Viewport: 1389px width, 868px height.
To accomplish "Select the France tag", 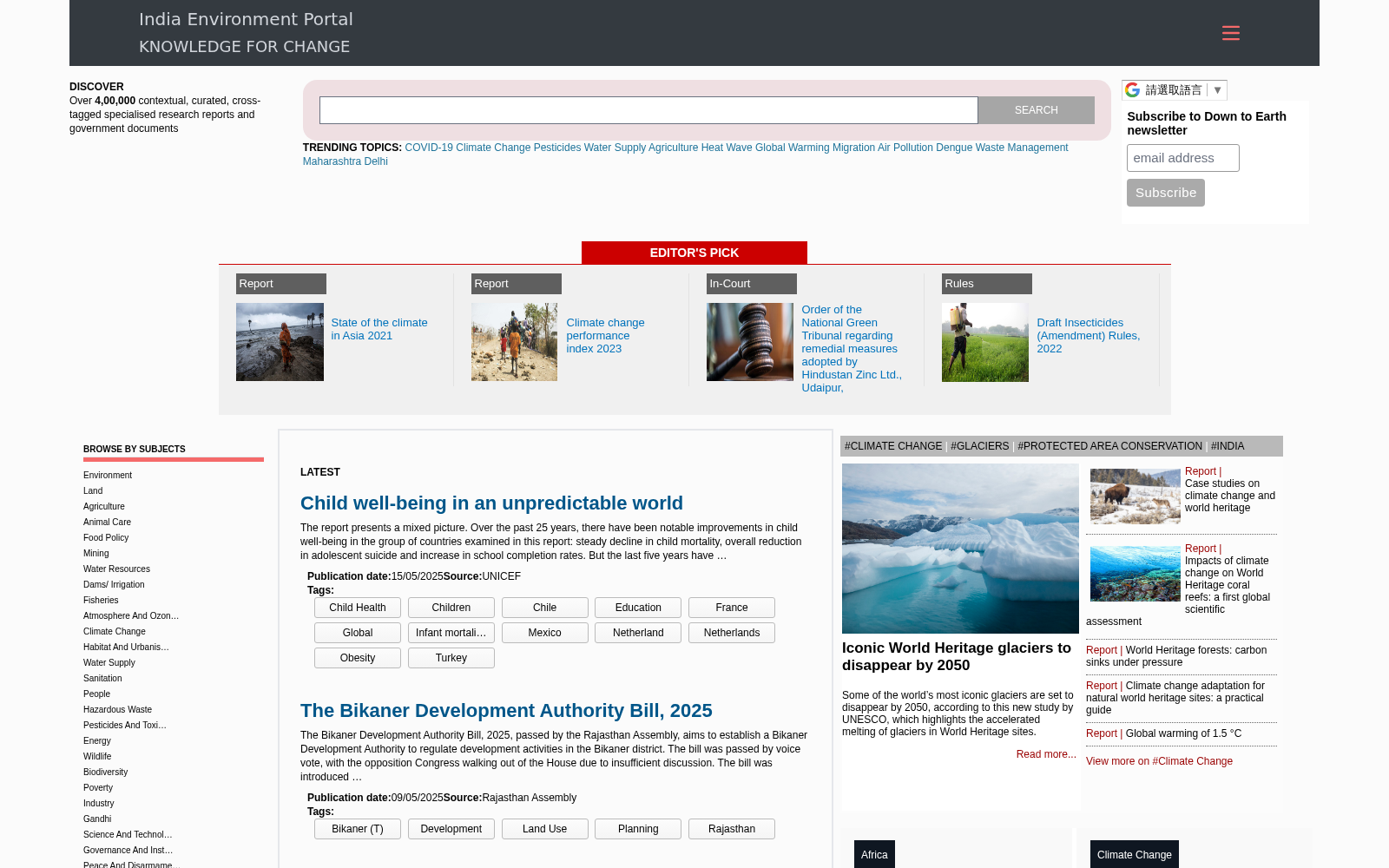I will [732, 608].
